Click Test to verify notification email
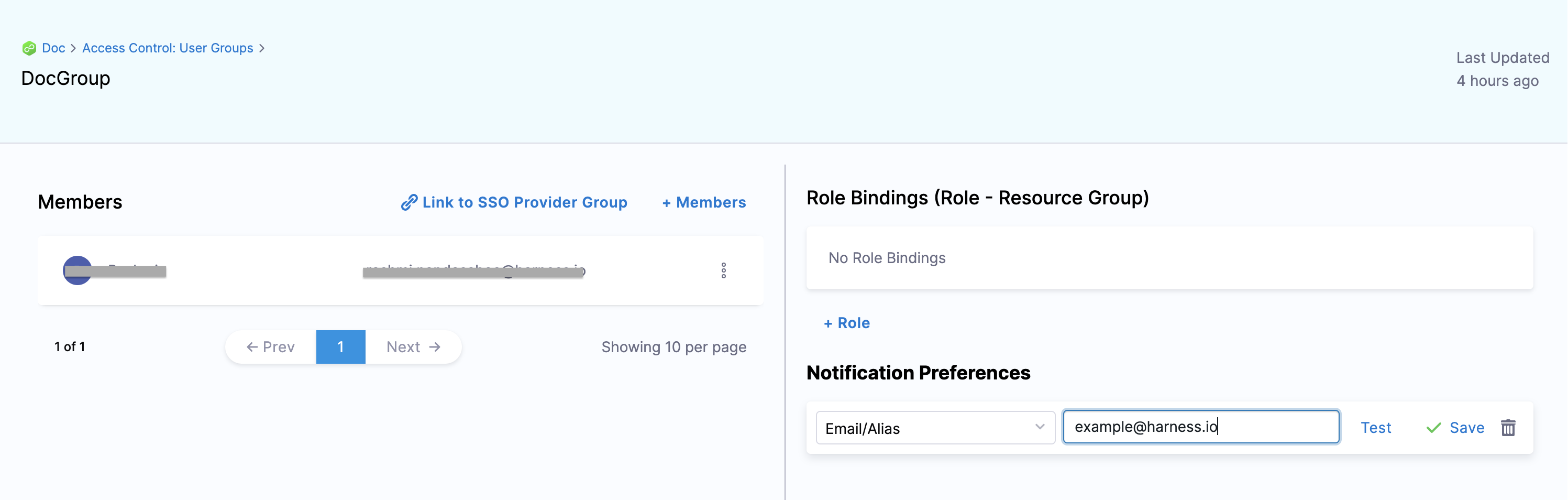Image resolution: width=1568 pixels, height=500 pixels. coord(1375,428)
